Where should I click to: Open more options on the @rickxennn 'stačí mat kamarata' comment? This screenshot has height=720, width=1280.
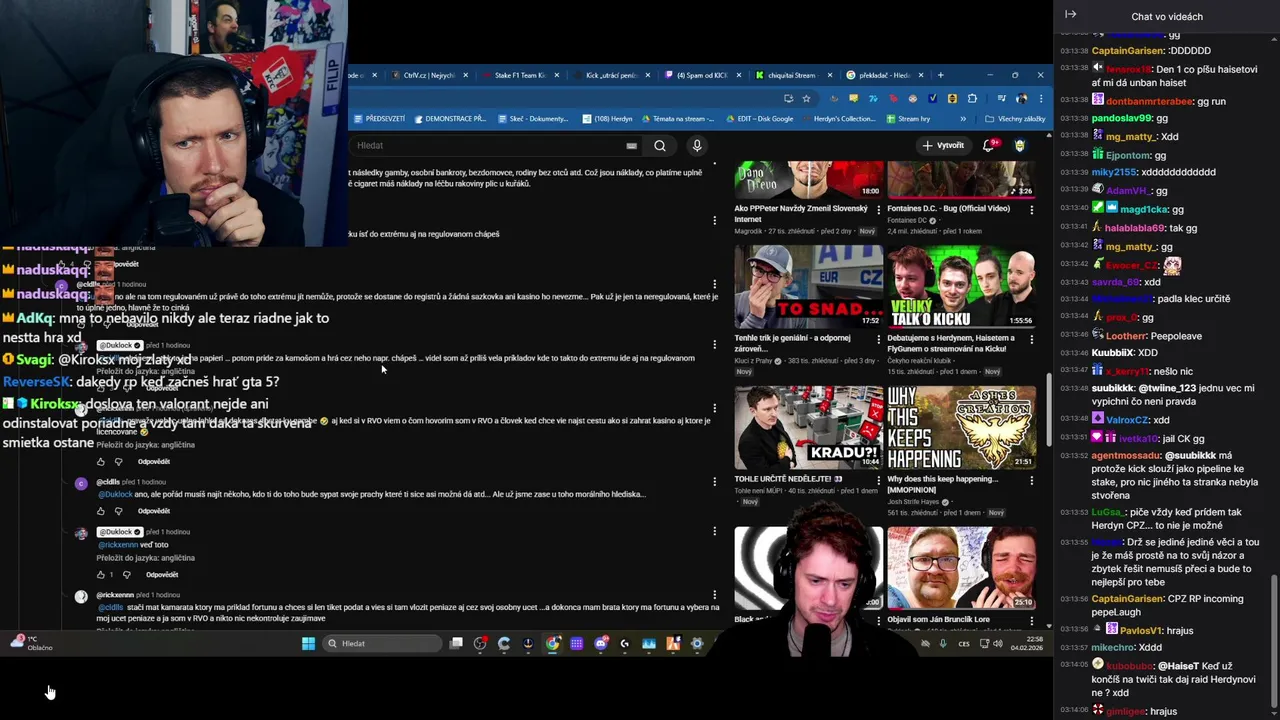(714, 595)
